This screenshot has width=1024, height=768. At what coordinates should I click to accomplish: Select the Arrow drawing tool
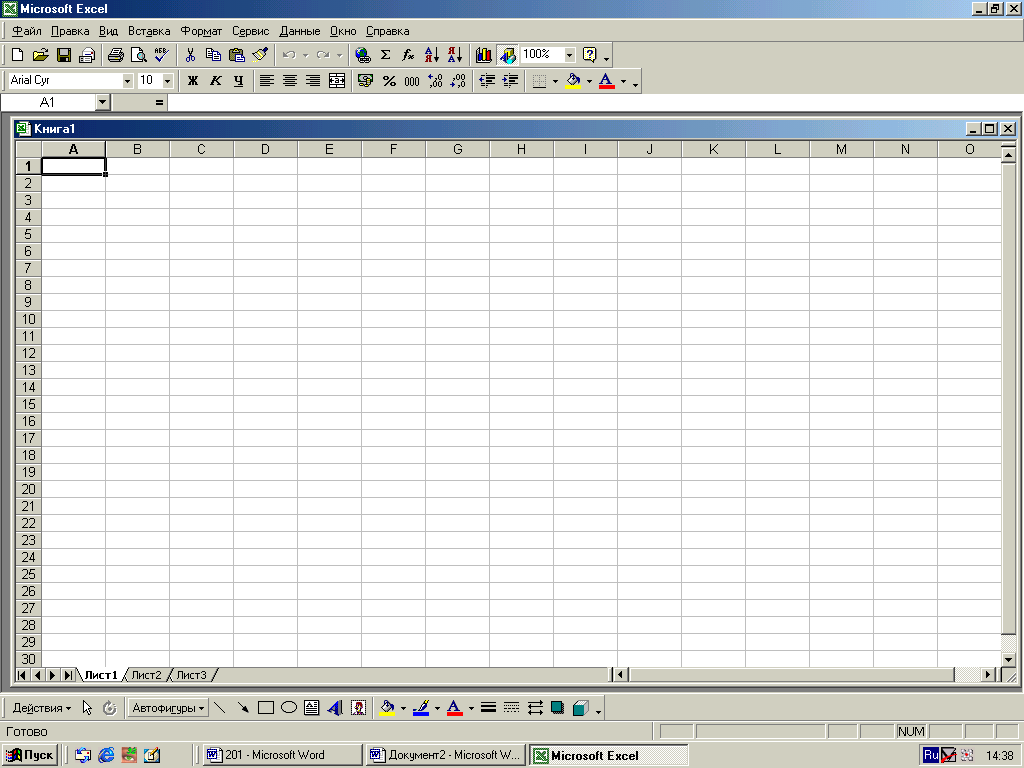coord(243,708)
